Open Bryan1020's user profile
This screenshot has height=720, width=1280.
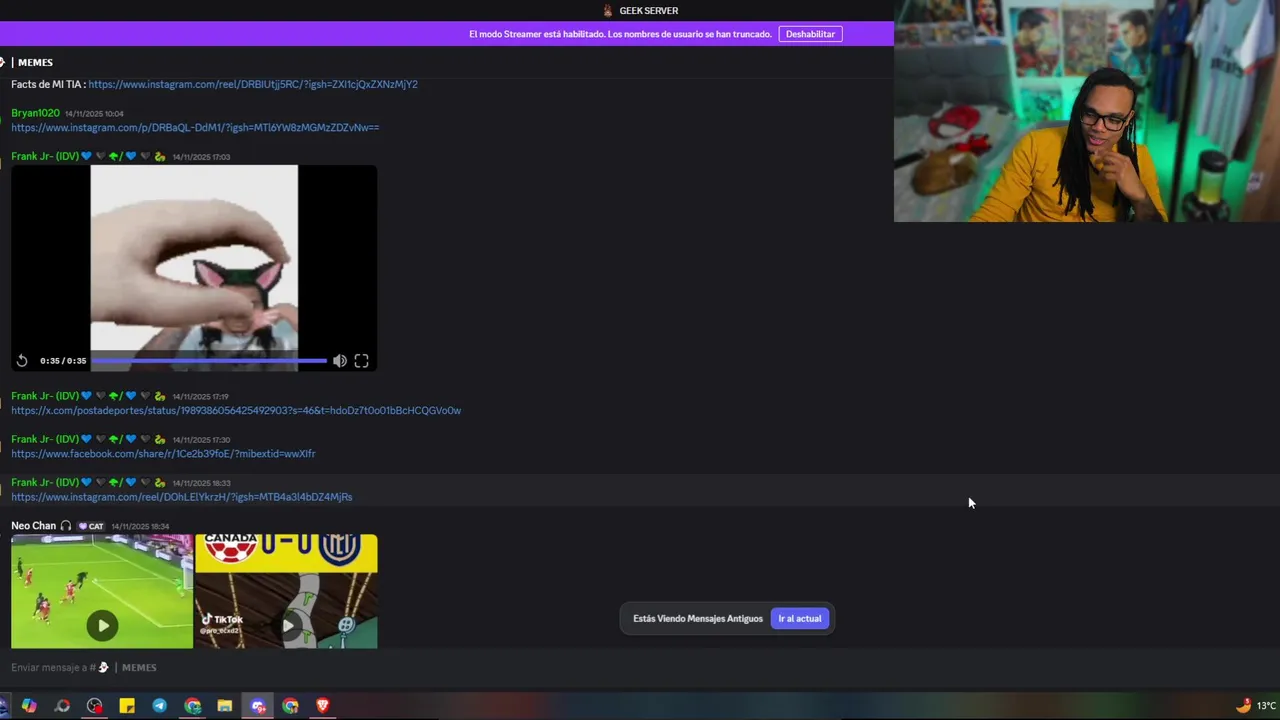[x=35, y=113]
